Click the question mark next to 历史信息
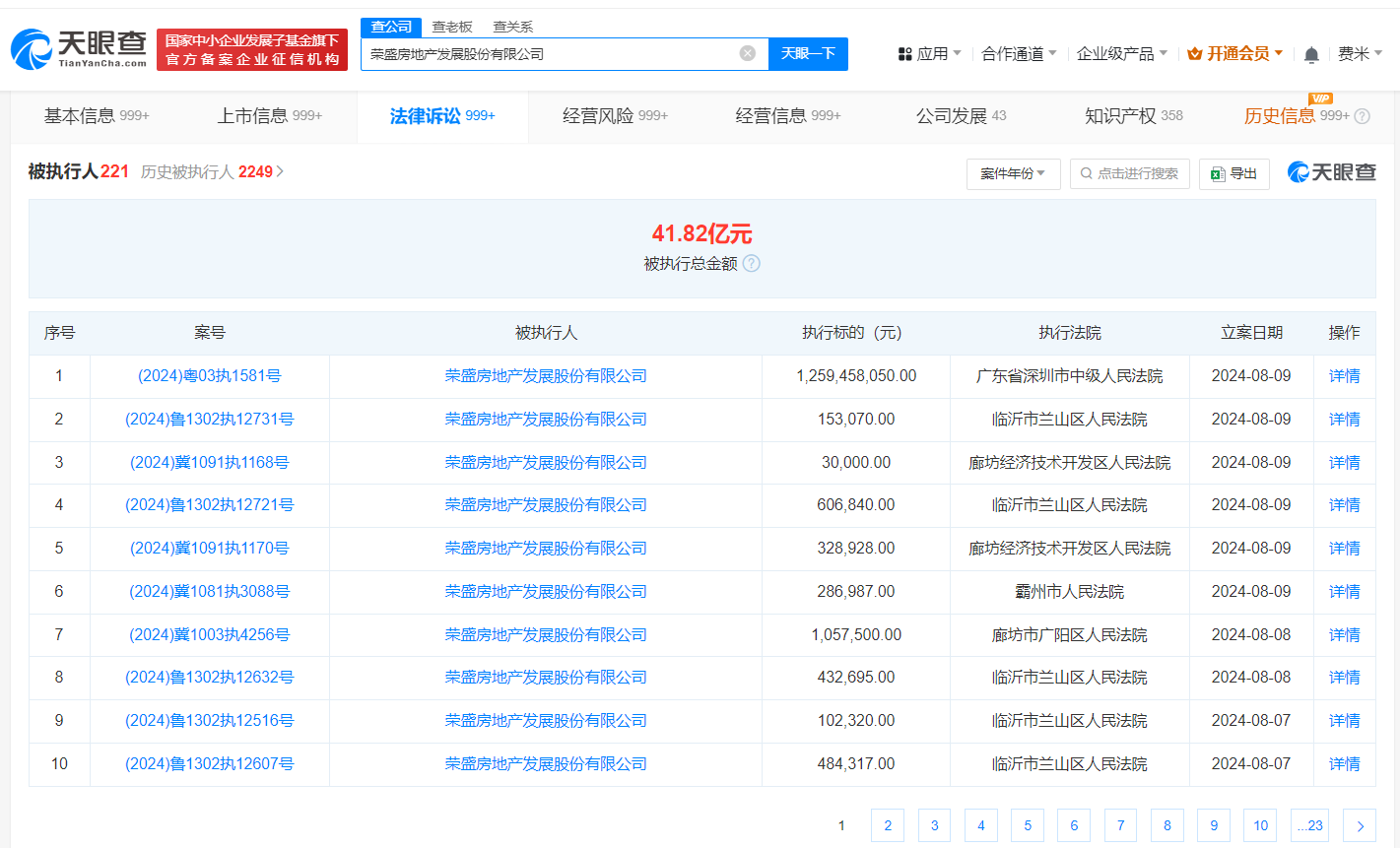The image size is (1400, 848). tap(1361, 115)
